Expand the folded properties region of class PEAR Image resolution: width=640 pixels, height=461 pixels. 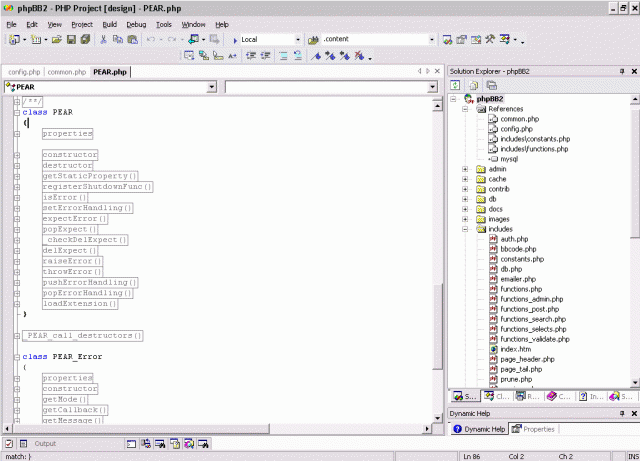pos(17,134)
